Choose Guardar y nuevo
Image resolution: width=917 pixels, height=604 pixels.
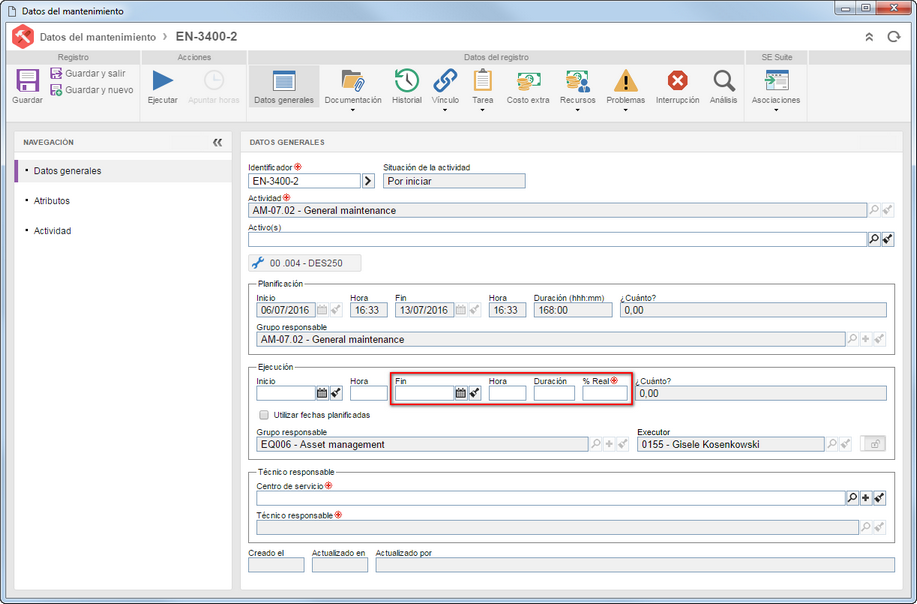click(92, 90)
